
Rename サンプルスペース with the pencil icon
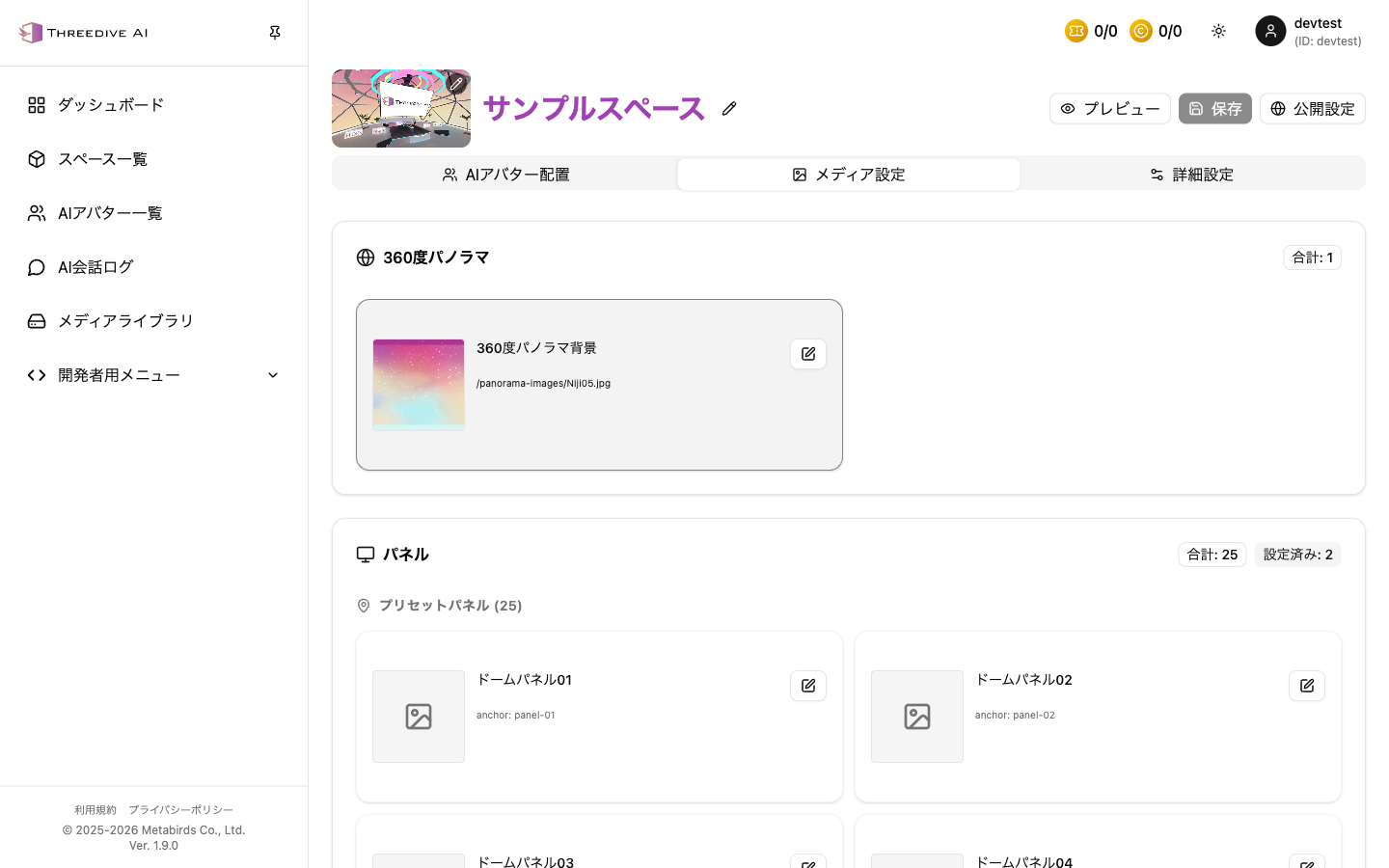point(729,109)
